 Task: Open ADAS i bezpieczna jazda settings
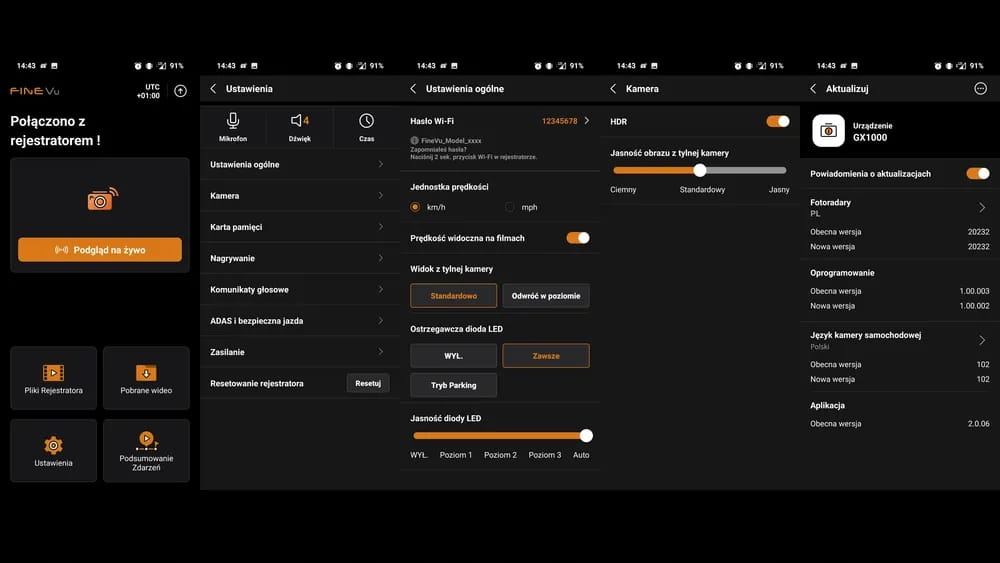299,321
